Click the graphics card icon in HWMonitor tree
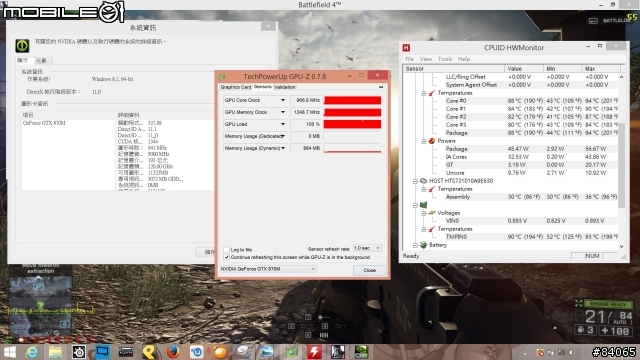 coord(423,205)
